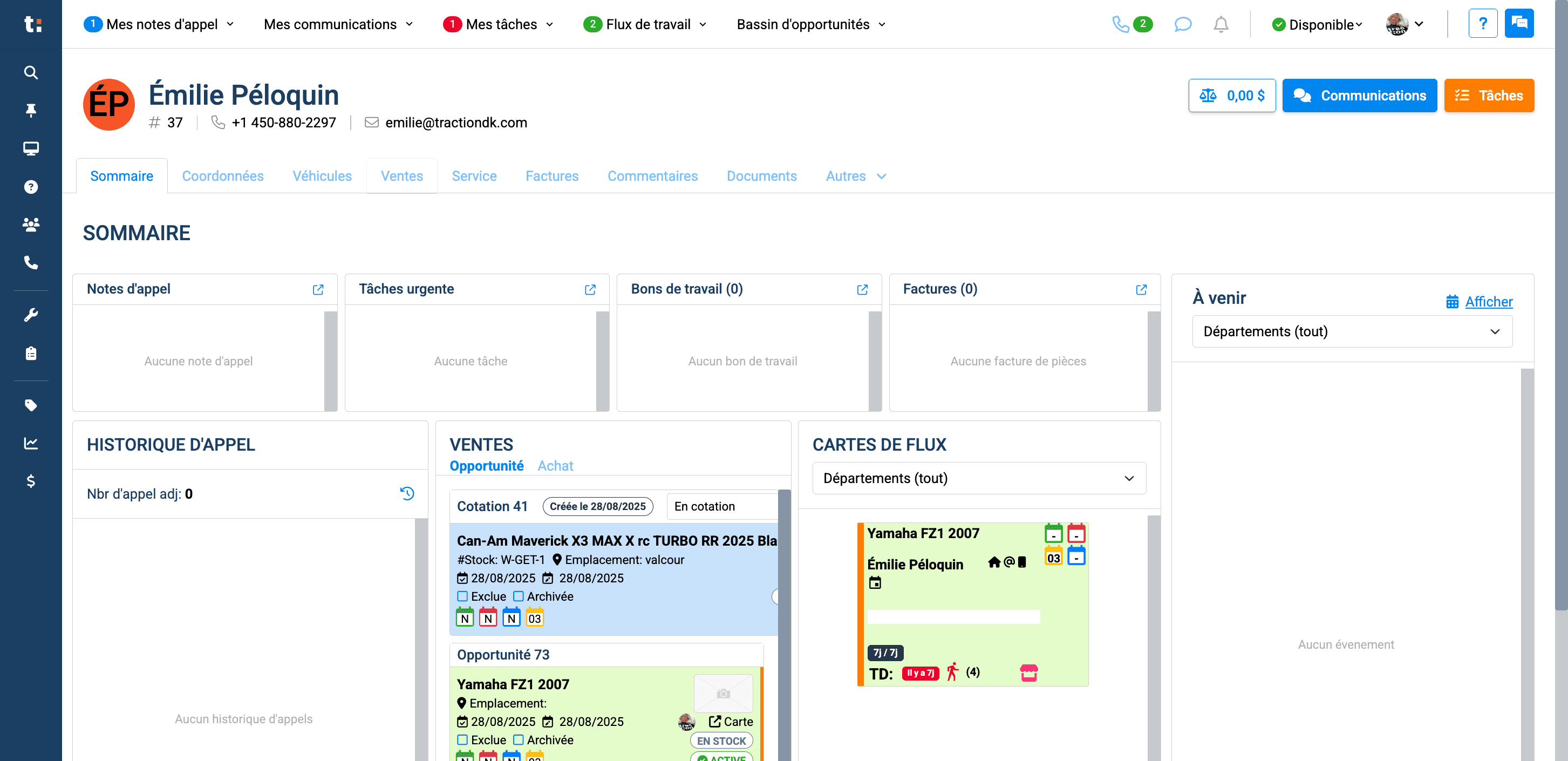Viewport: 1568px width, 761px height.
Task: Click the phone number +1 450-880-2297
Action: pyautogui.click(x=284, y=123)
